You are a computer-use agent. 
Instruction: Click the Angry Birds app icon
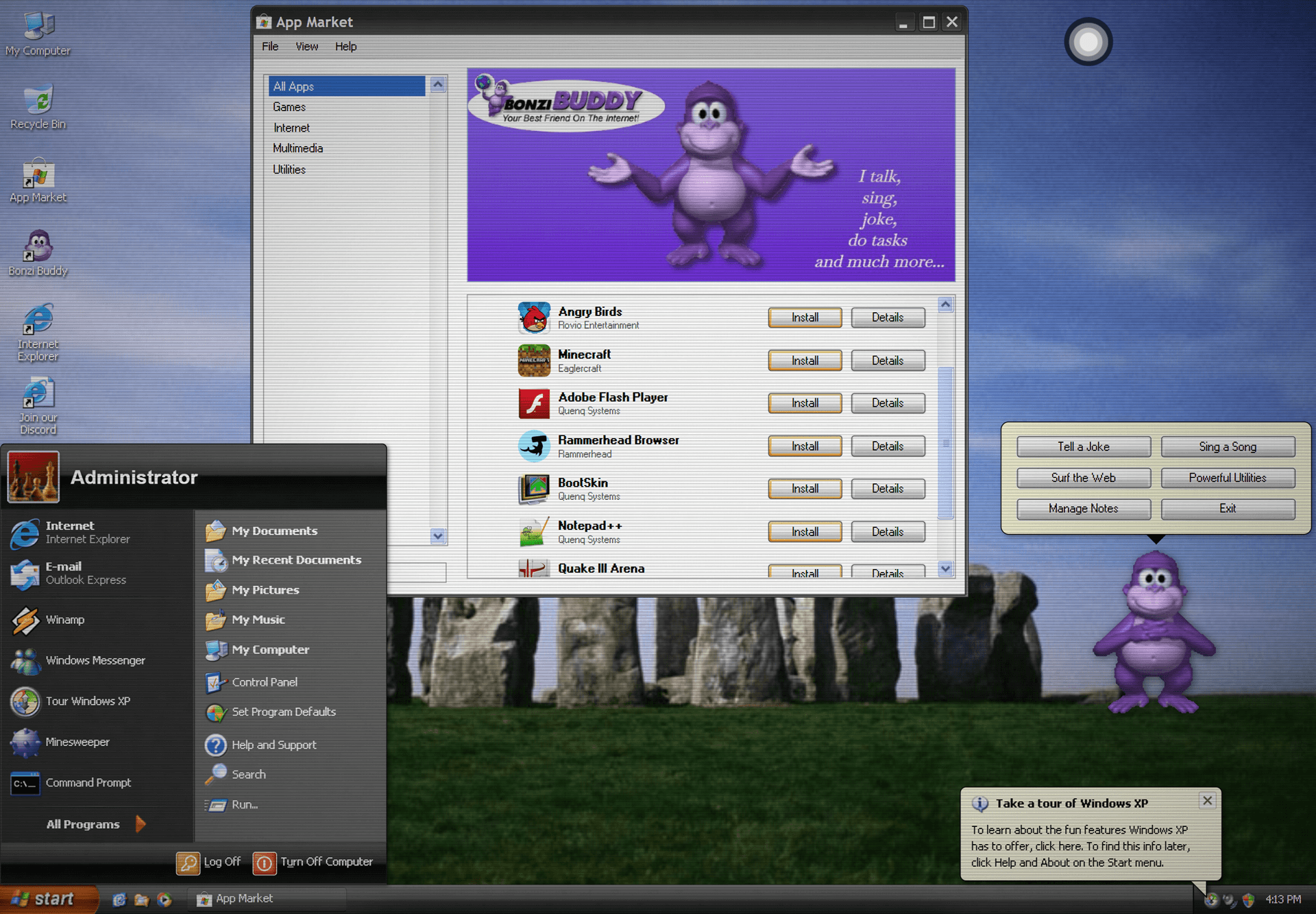click(535, 317)
